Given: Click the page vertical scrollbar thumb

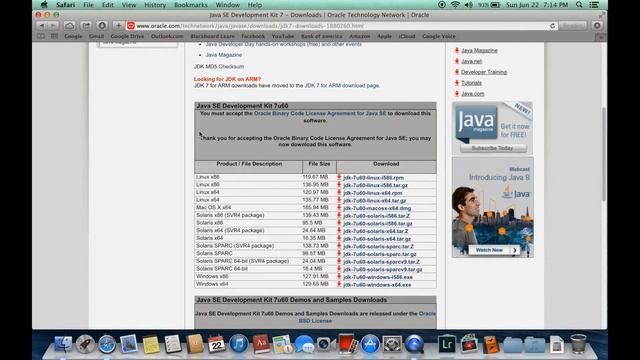Looking at the screenshot, I should click(x=604, y=154).
